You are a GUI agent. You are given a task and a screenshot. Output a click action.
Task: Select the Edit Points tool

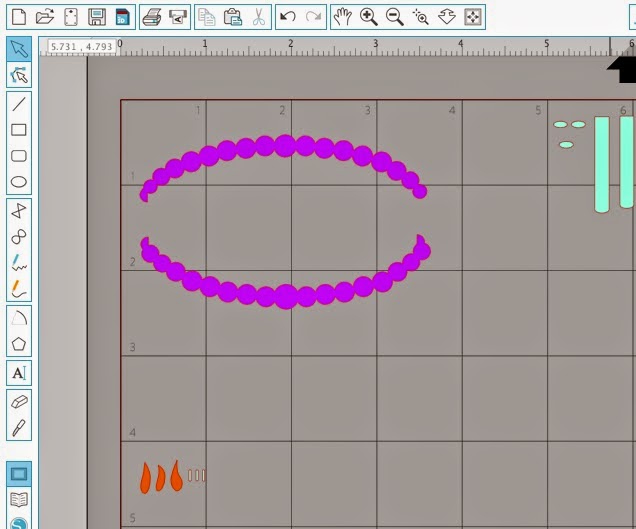pyautogui.click(x=19, y=75)
